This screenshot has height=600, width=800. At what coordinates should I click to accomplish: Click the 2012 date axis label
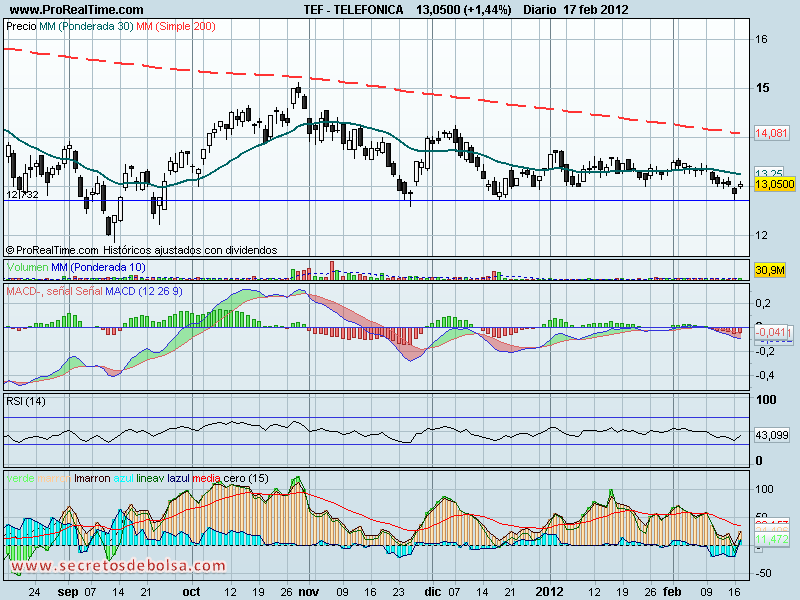click(549, 592)
